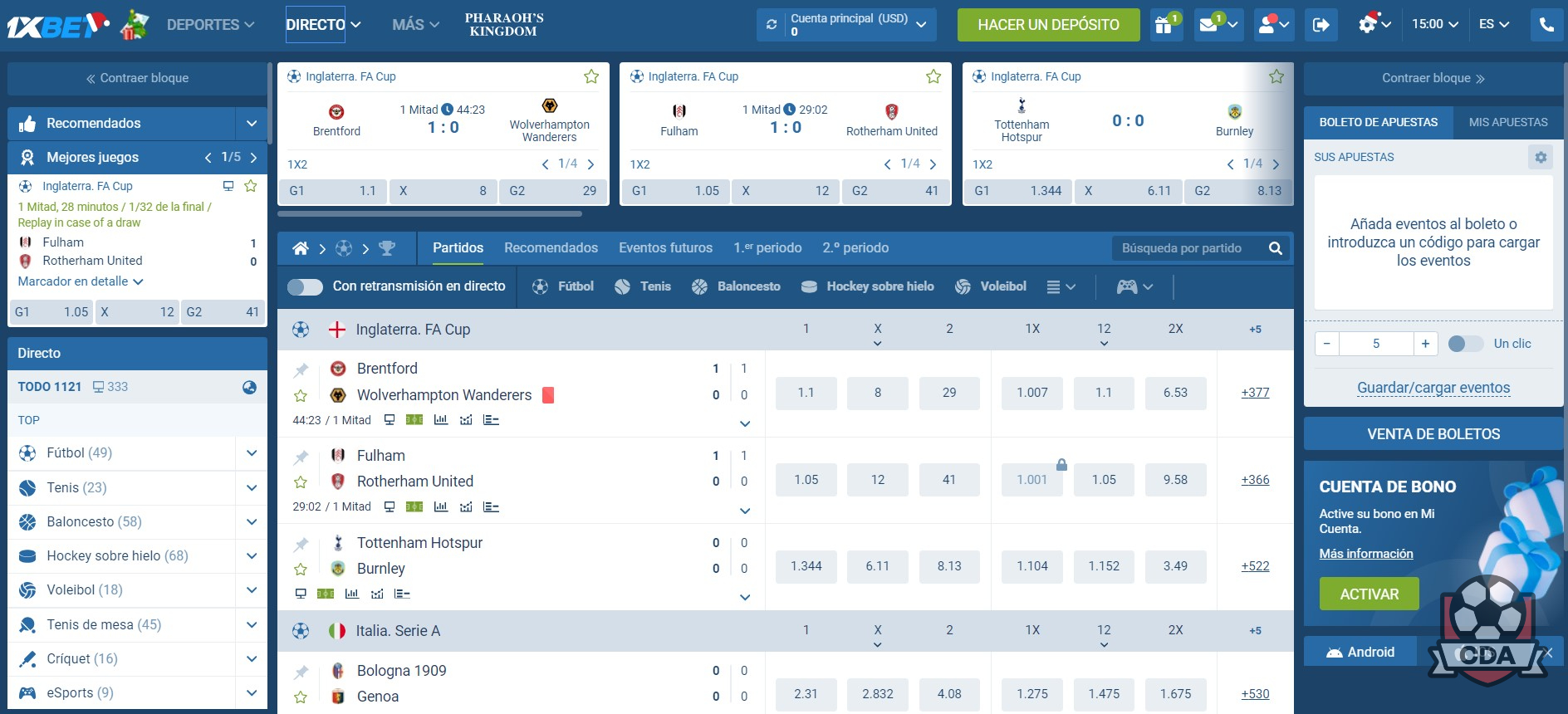Screen dimensions: 1568x714
Task: Filter by Tenis in sports toolbar
Action: pyautogui.click(x=643, y=286)
